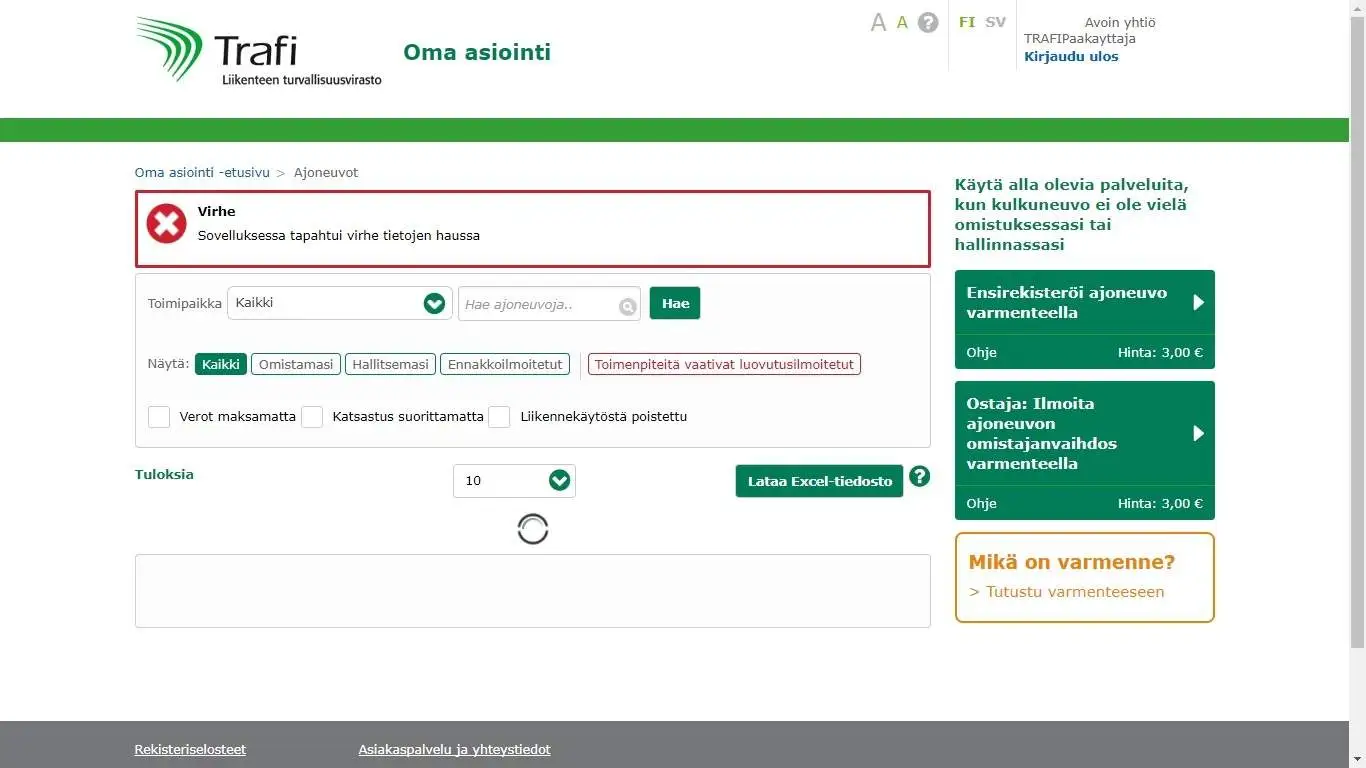This screenshot has width=1366, height=768.
Task: Click the Oma asiointi heading
Action: pyautogui.click(x=477, y=52)
